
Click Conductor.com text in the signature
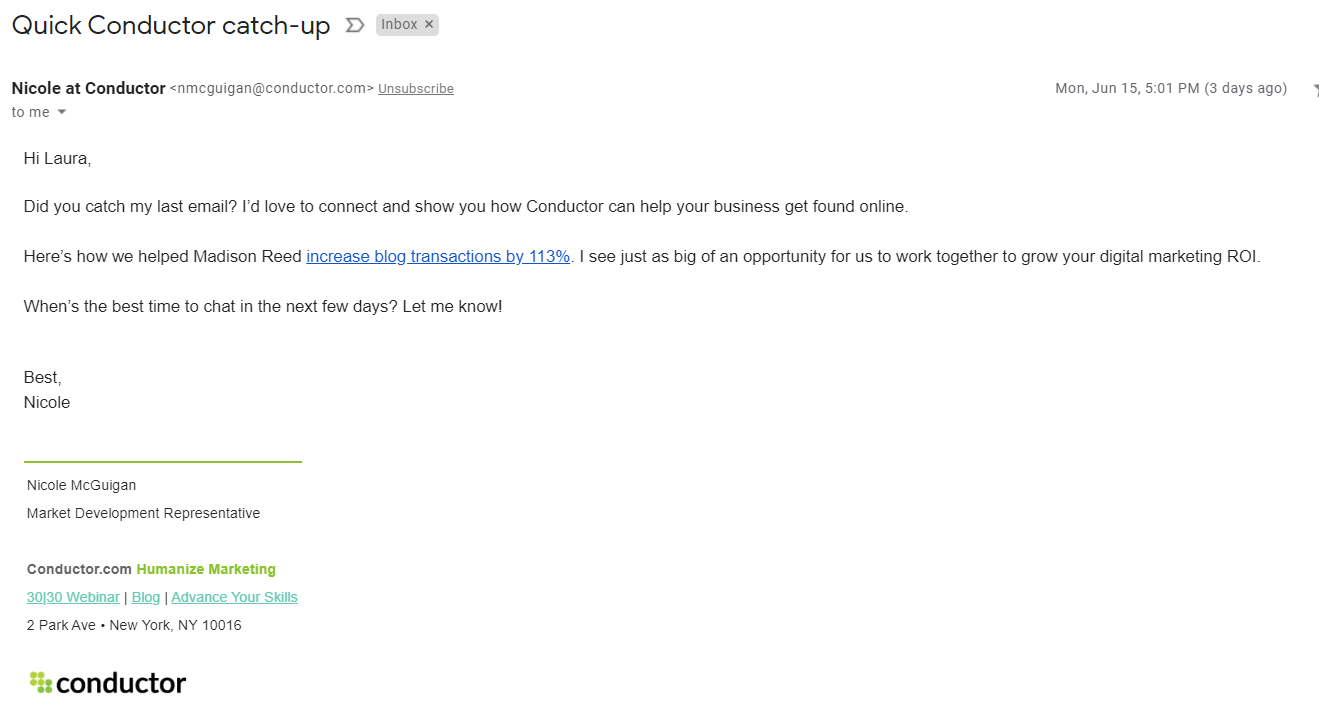tap(79, 569)
